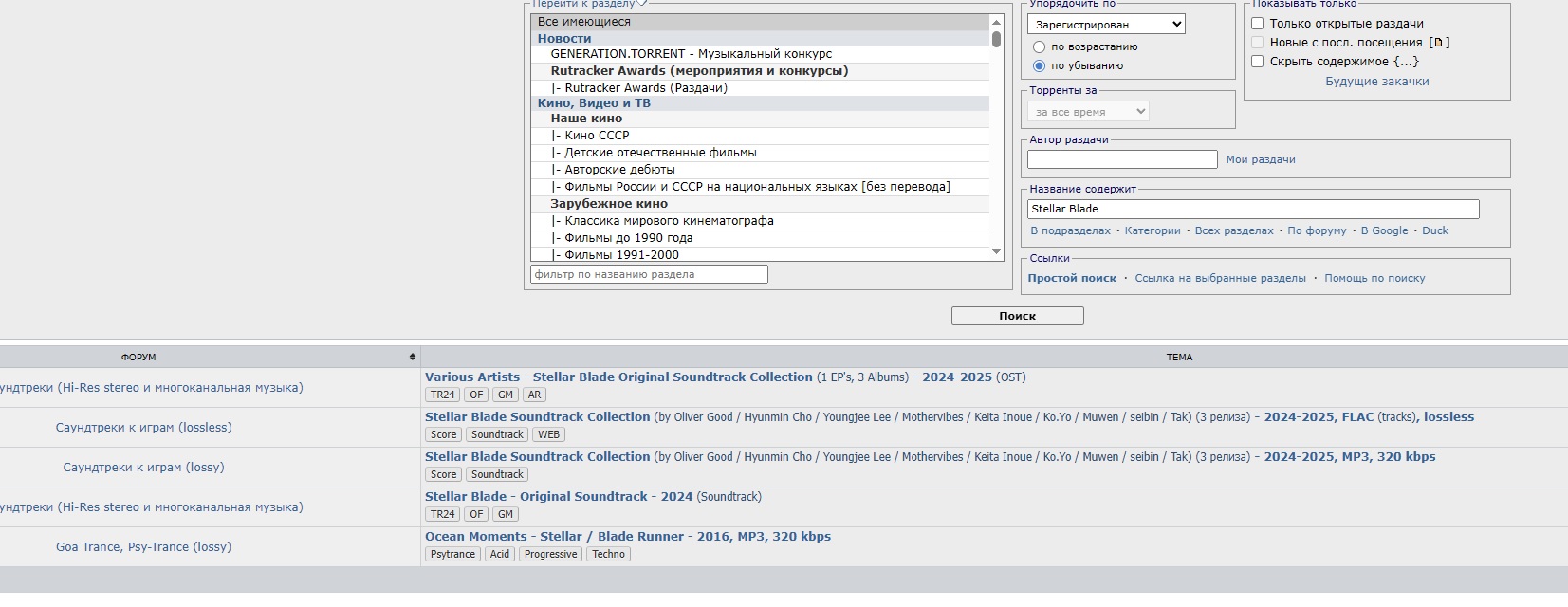Select the по возрастанию radio button
This screenshot has height=607, width=1568.
click(1039, 46)
